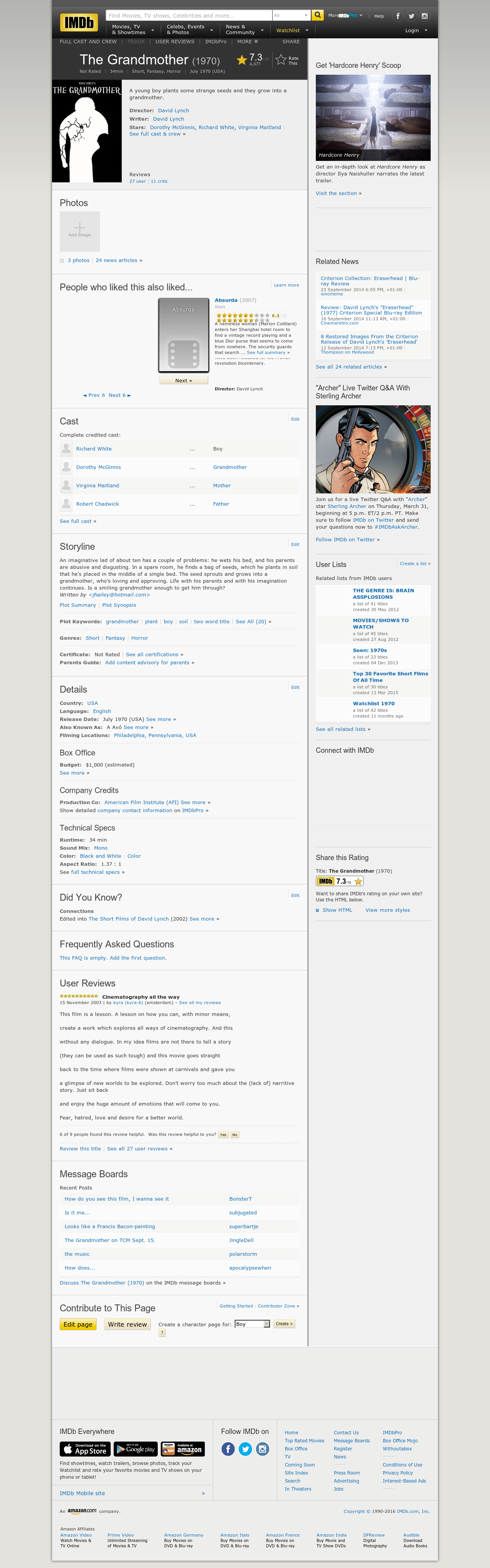Click the Available at Amazon badge
Viewport: 490px width, 1568px height.
coord(183,1449)
